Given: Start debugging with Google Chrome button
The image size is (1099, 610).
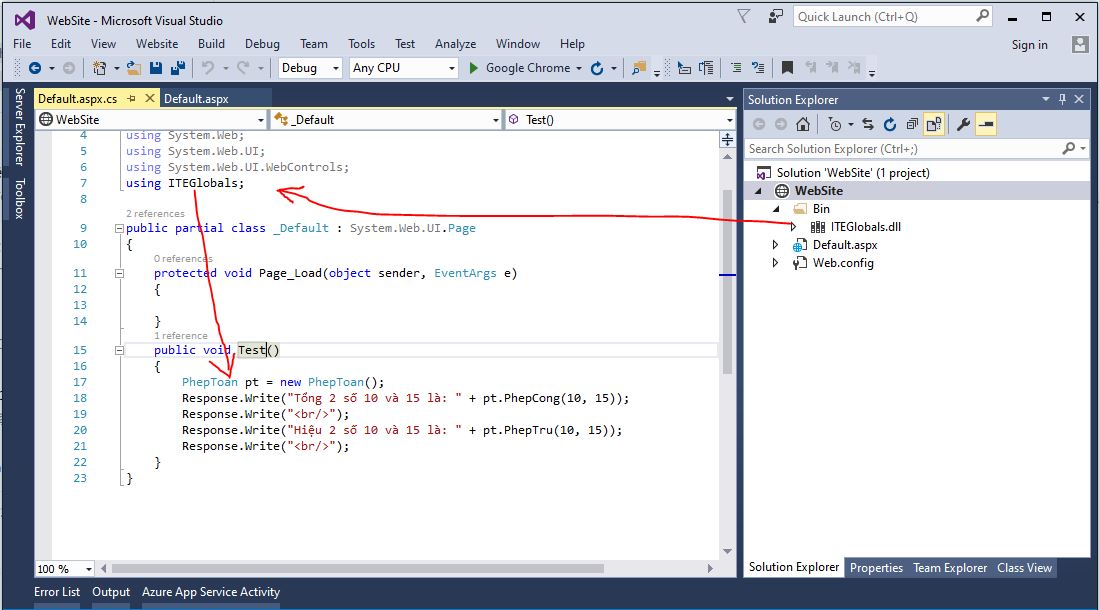Looking at the screenshot, I should (519, 68).
